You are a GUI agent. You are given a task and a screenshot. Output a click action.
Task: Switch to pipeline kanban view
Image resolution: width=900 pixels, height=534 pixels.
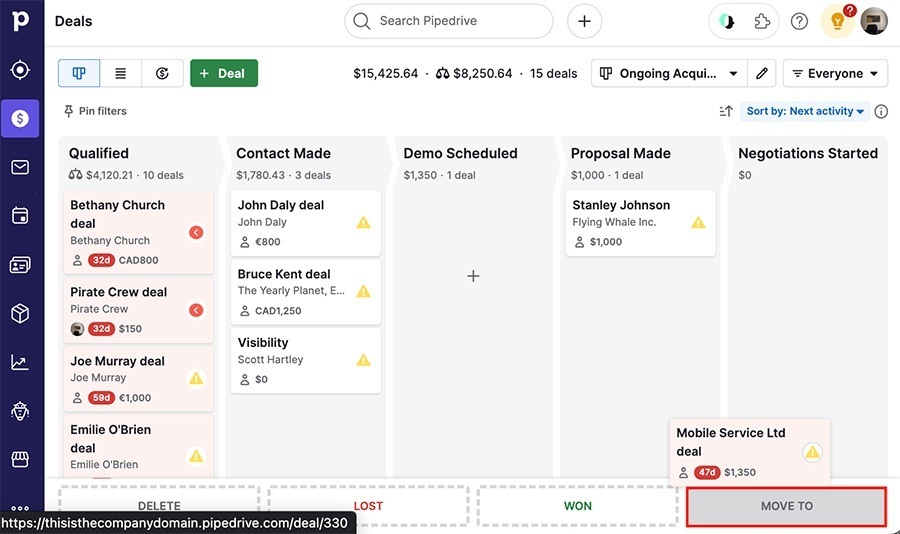tap(79, 73)
